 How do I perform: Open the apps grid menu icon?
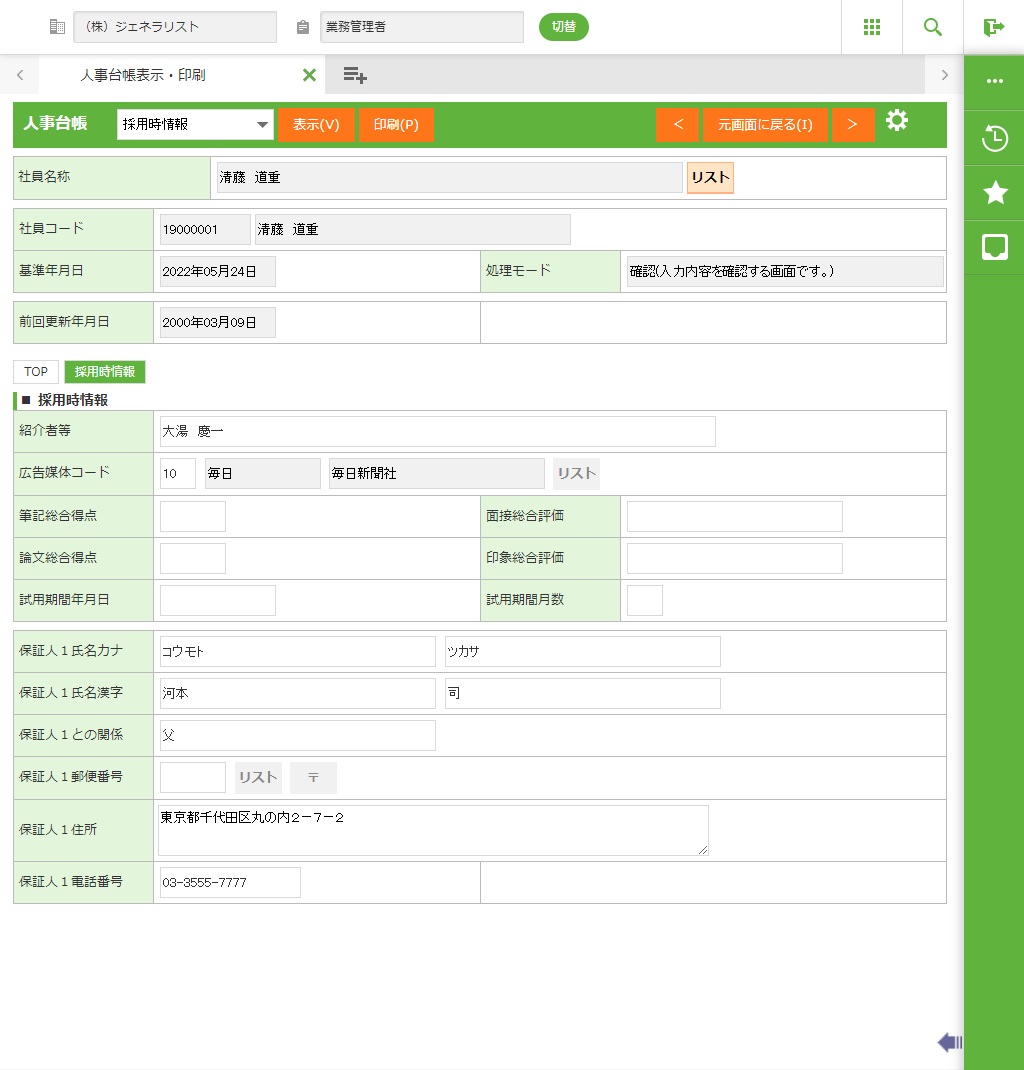871,27
